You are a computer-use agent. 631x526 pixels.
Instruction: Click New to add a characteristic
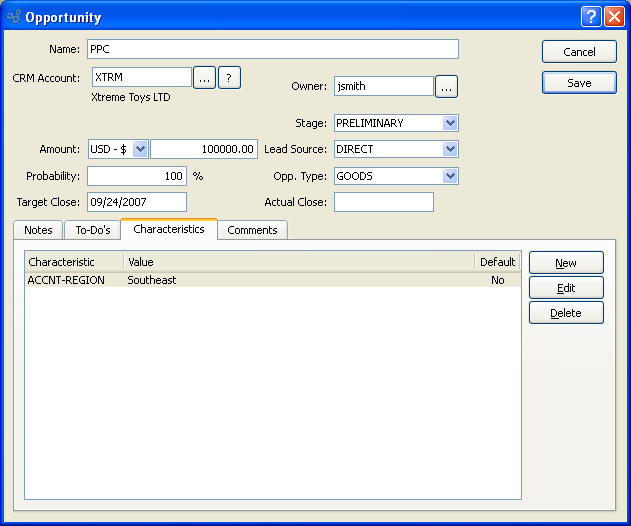[566, 263]
